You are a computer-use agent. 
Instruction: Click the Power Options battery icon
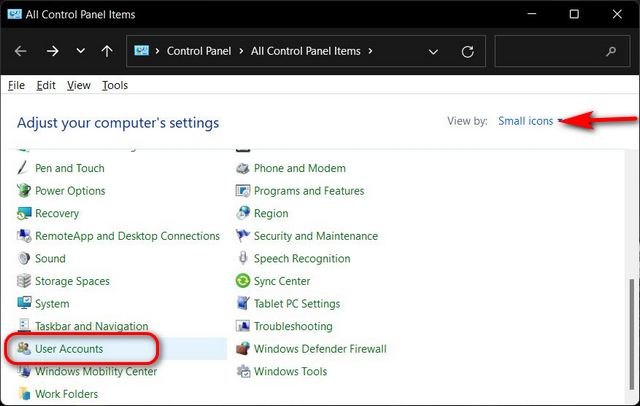point(24,191)
